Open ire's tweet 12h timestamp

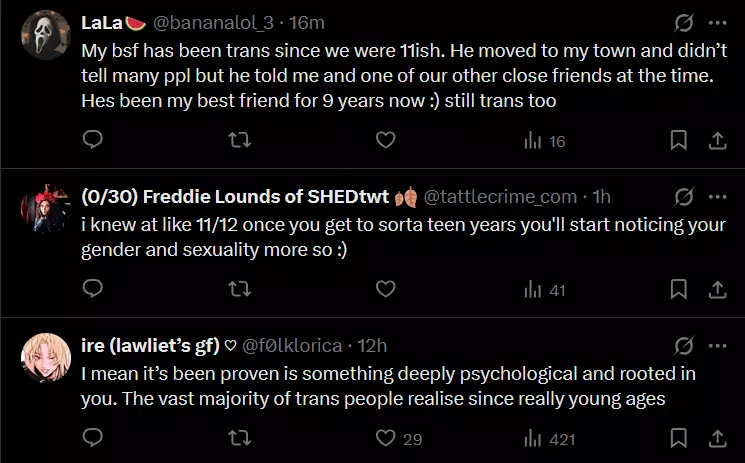(372, 345)
